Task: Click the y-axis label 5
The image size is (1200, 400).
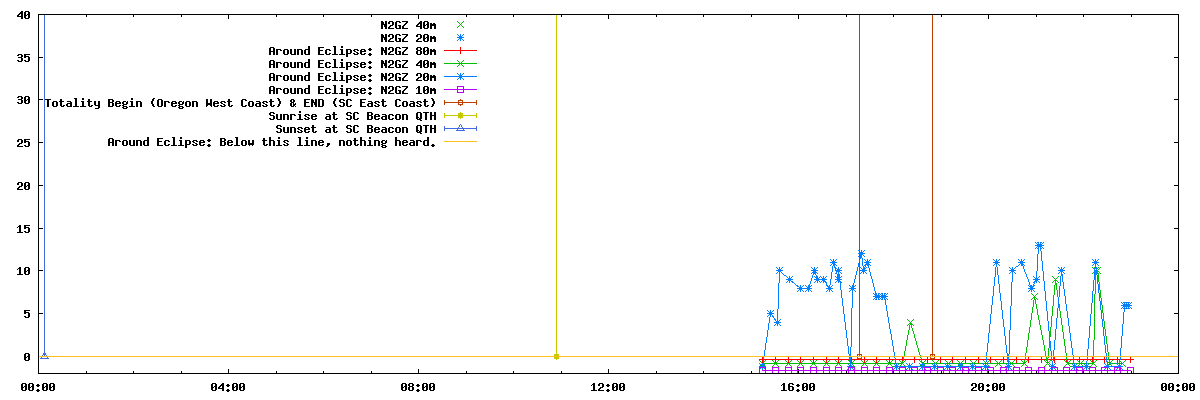Action: pos(27,314)
